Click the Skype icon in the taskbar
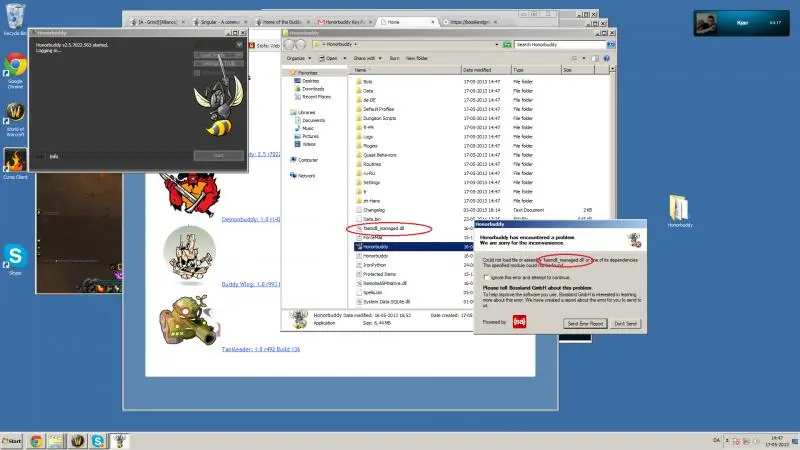Viewport: 800px width, 450px height. 98,441
